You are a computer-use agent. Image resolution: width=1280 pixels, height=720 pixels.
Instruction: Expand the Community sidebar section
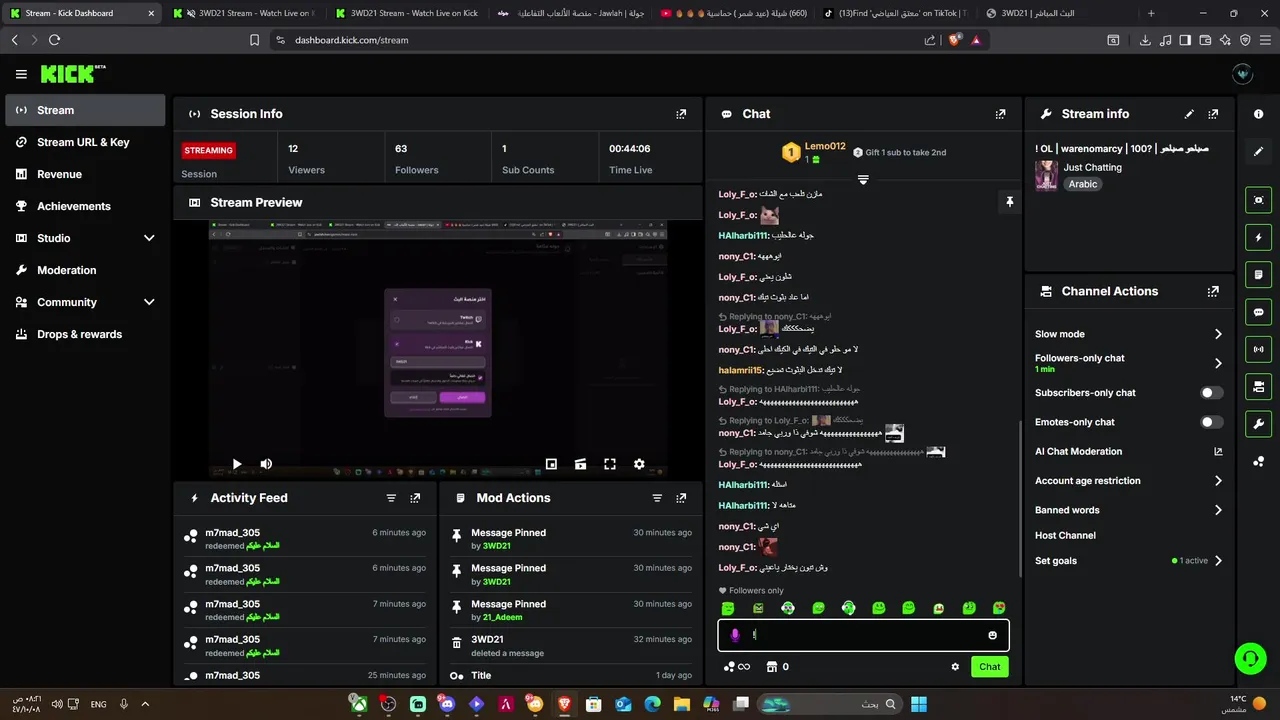(x=149, y=302)
